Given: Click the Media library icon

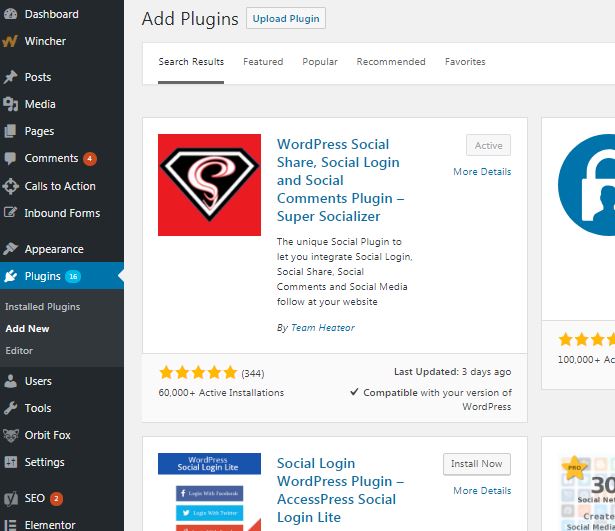Looking at the screenshot, I should tap(11, 104).
